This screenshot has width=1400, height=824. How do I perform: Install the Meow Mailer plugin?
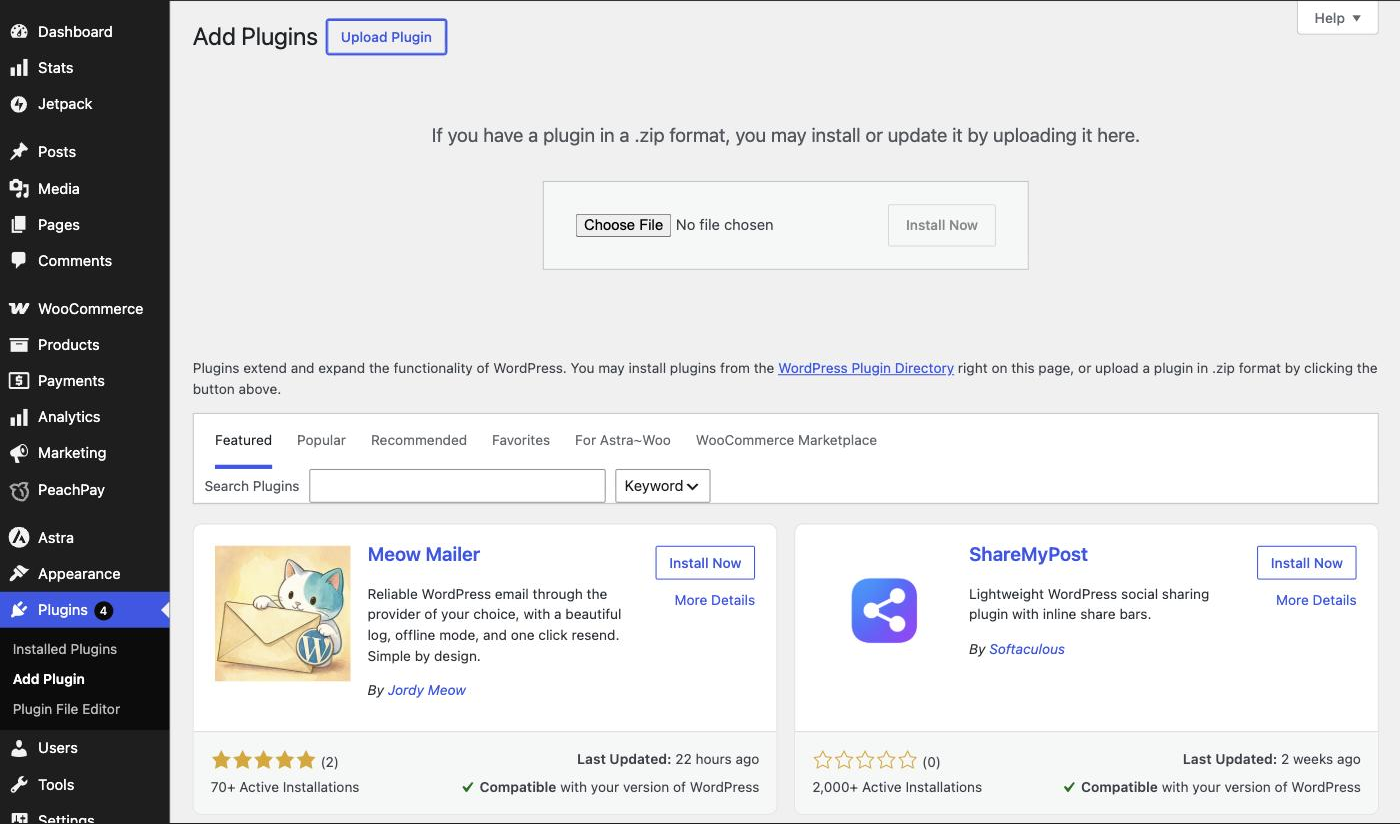pyautogui.click(x=705, y=563)
